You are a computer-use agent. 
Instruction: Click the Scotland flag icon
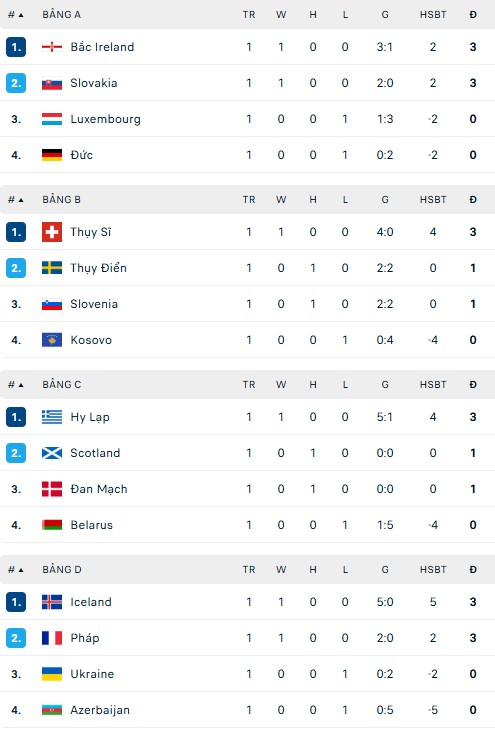[x=52, y=453]
